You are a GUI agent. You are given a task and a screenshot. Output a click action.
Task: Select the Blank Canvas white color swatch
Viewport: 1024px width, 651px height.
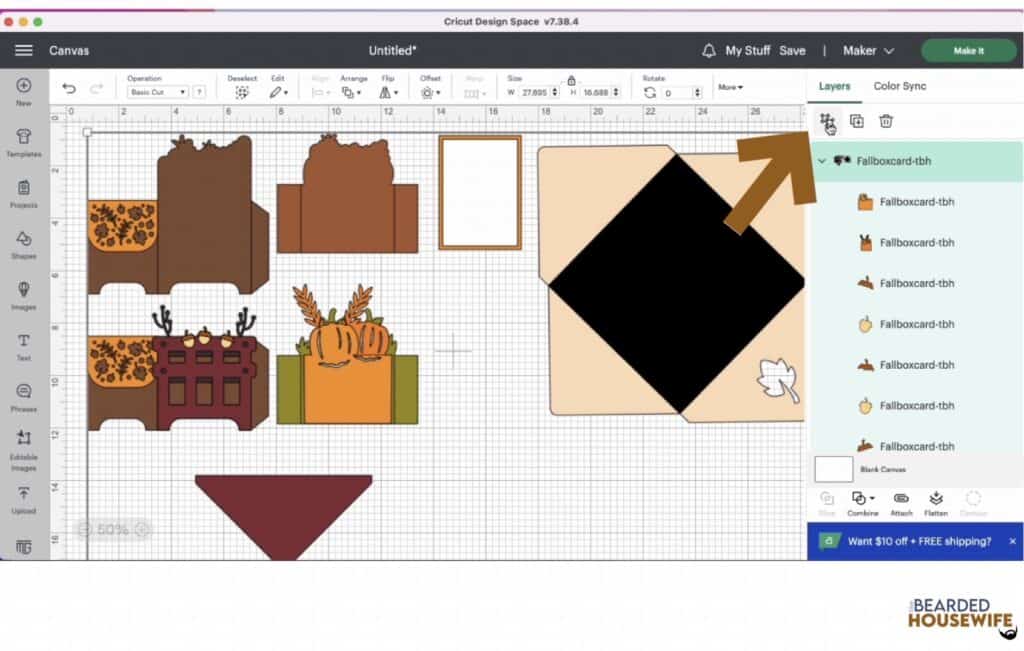[x=833, y=468]
